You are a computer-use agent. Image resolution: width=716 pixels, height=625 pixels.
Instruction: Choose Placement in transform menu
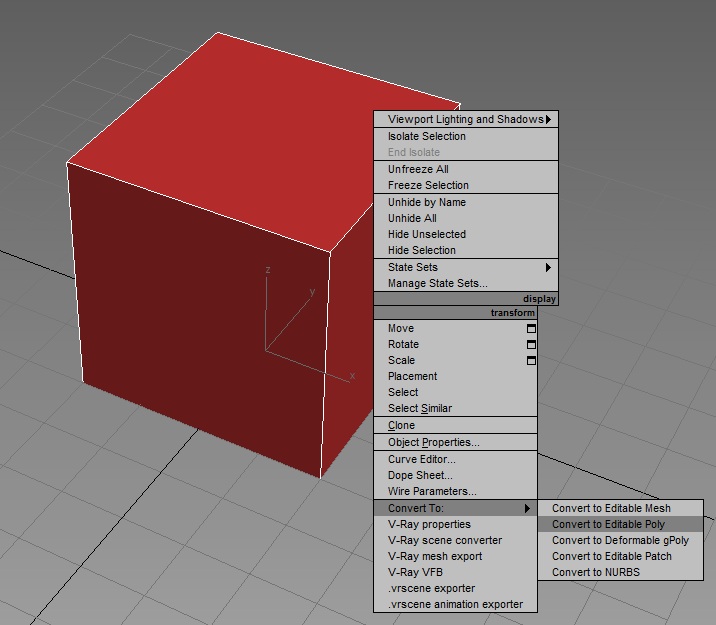click(455, 376)
